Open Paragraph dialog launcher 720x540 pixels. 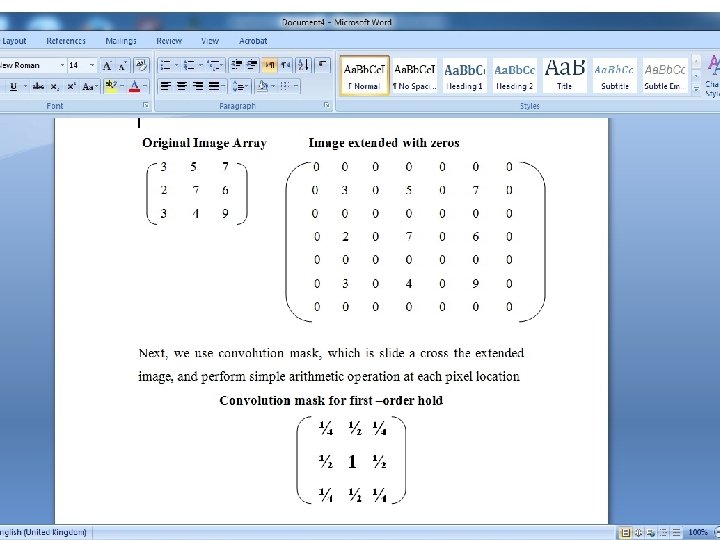point(326,106)
